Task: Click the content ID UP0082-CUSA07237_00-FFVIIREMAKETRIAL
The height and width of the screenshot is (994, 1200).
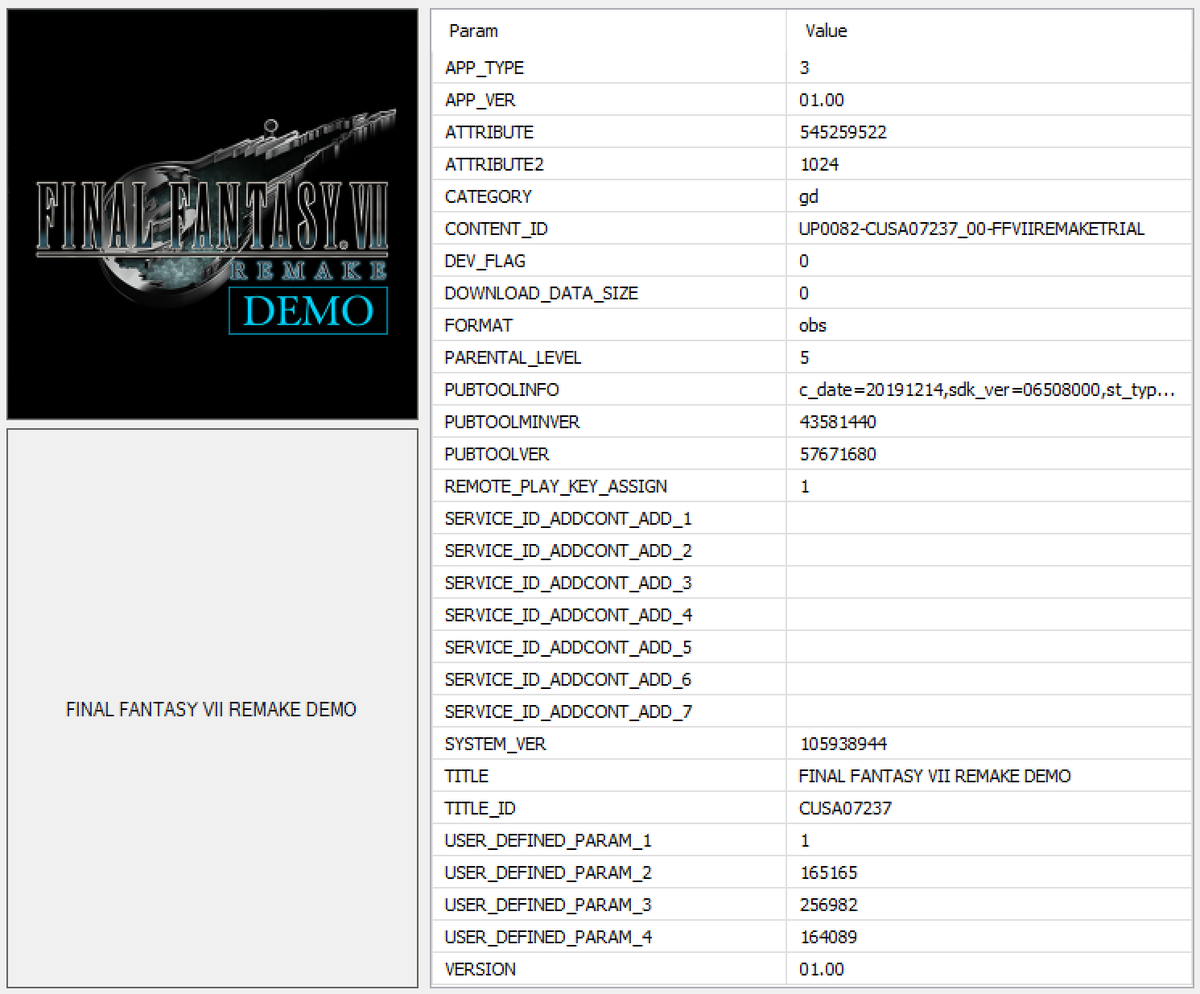Action: [x=972, y=229]
